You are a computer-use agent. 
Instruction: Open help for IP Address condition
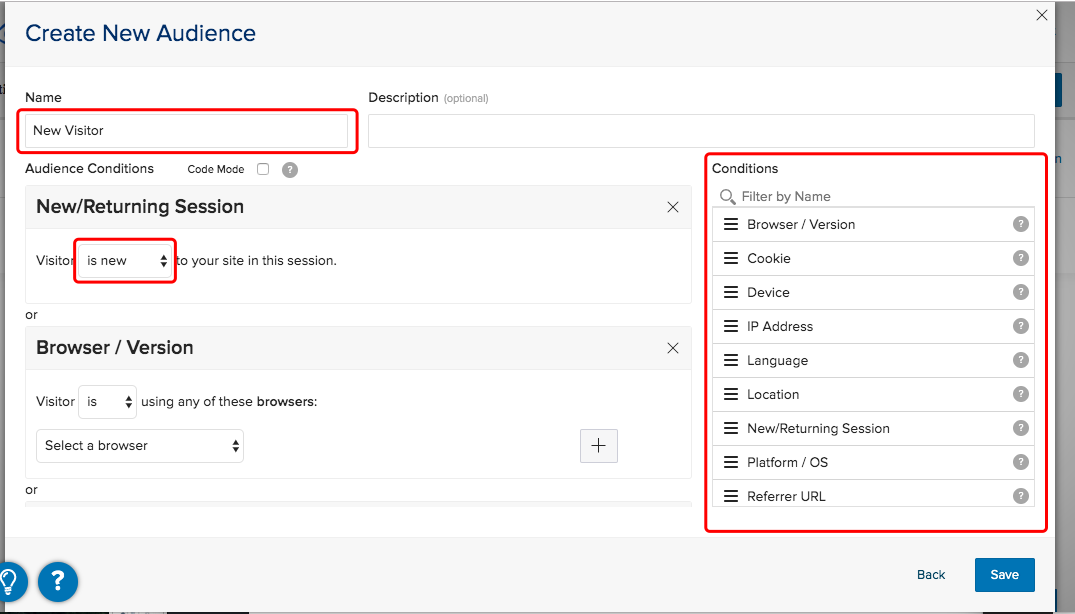pos(1021,326)
